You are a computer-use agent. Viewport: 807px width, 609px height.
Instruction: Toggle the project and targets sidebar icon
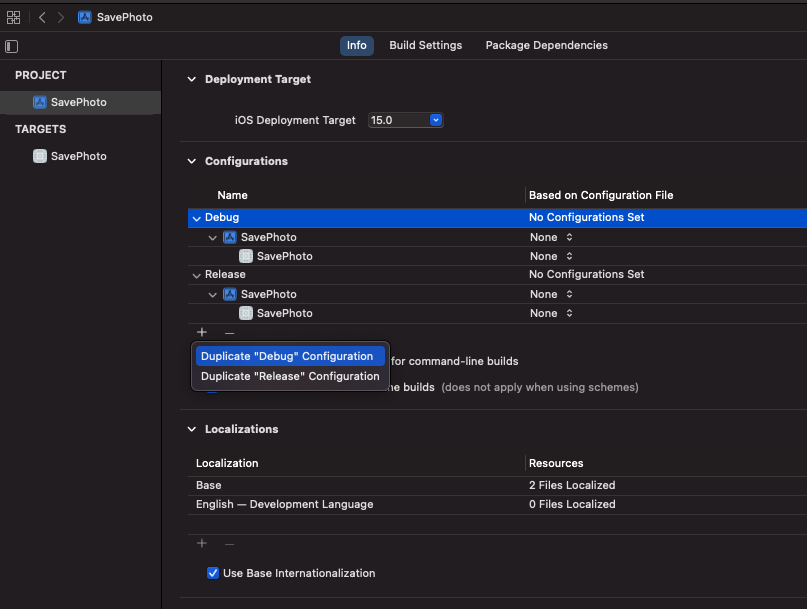tap(11, 46)
